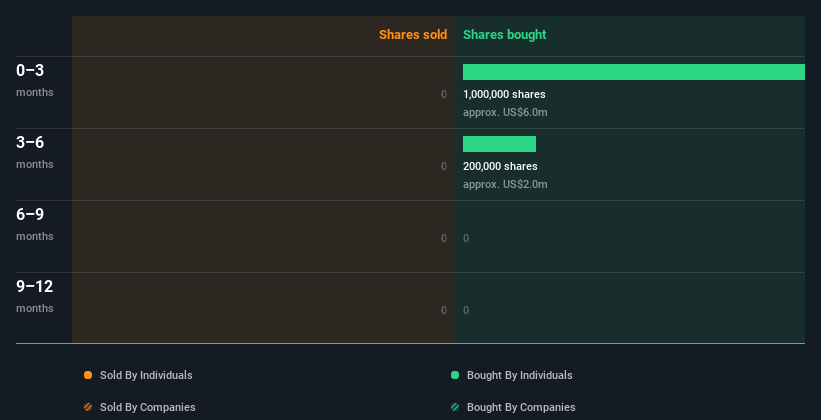
Task: Select the Shares bought column header
Action: (504, 35)
